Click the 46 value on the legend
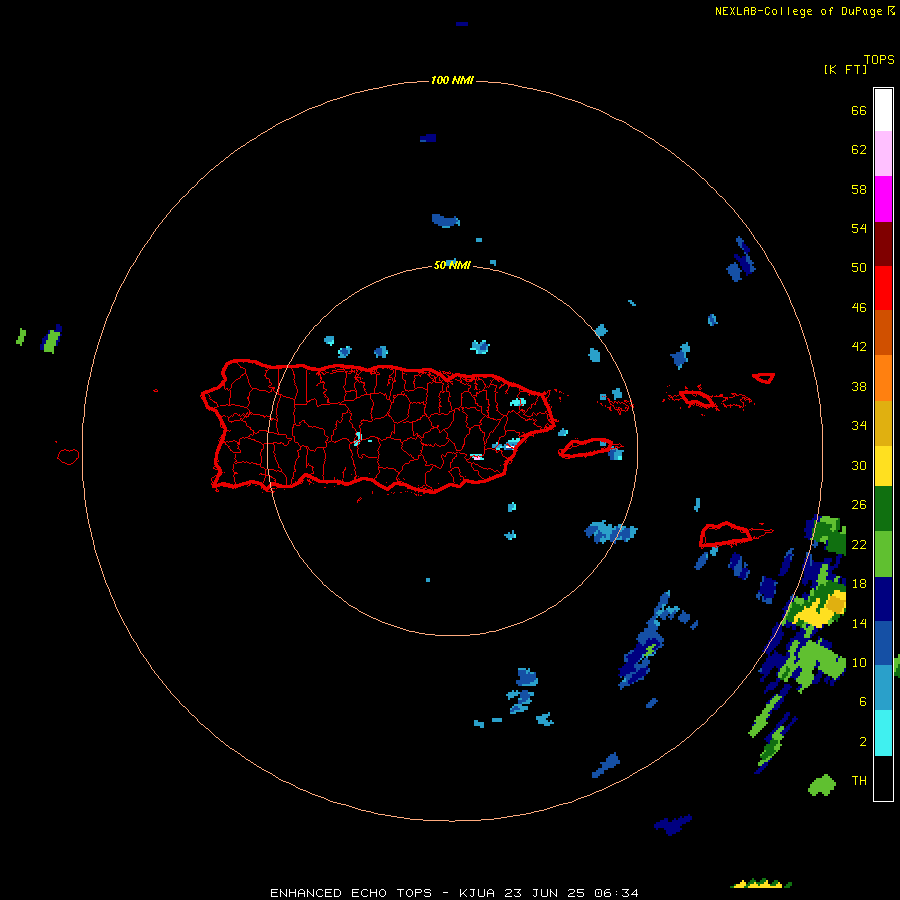This screenshot has height=900, width=900. pos(859,308)
